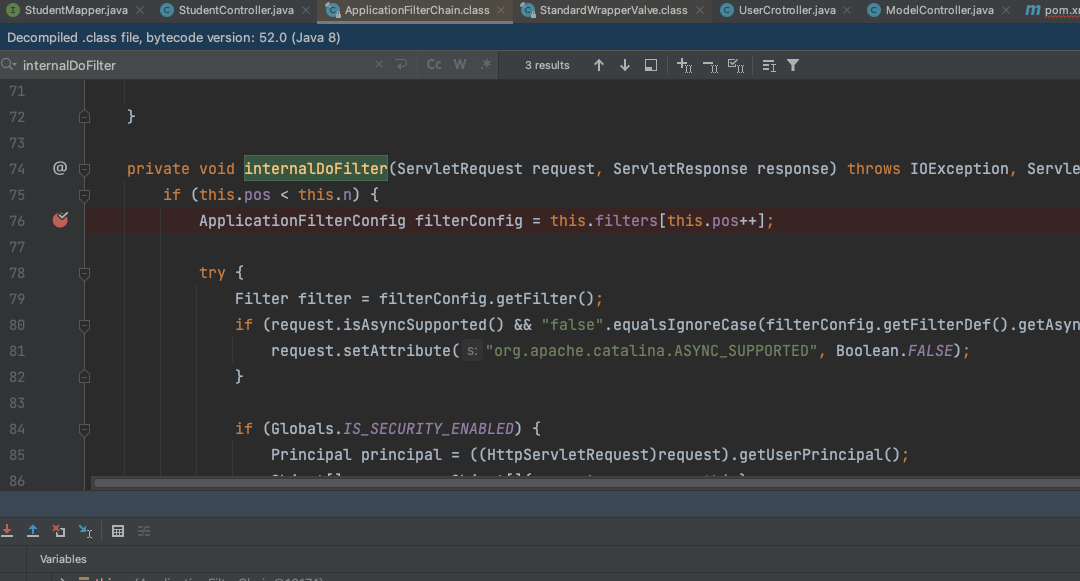Viewport: 1080px width, 581px height.
Task: Select all occurrences icon
Action: 736,65
